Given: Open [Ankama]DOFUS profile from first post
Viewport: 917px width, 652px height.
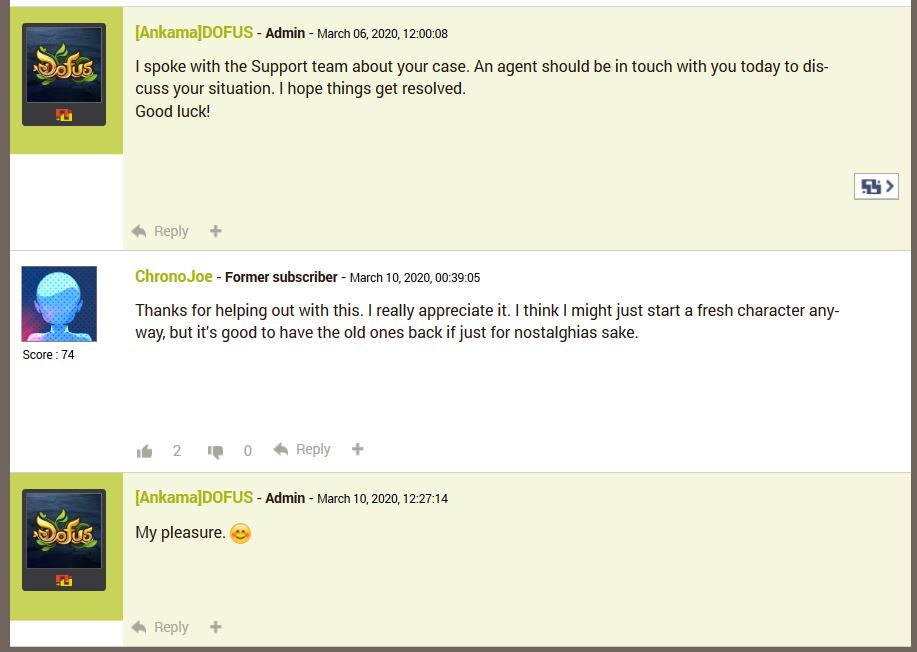Looking at the screenshot, I should click(x=194, y=32).
